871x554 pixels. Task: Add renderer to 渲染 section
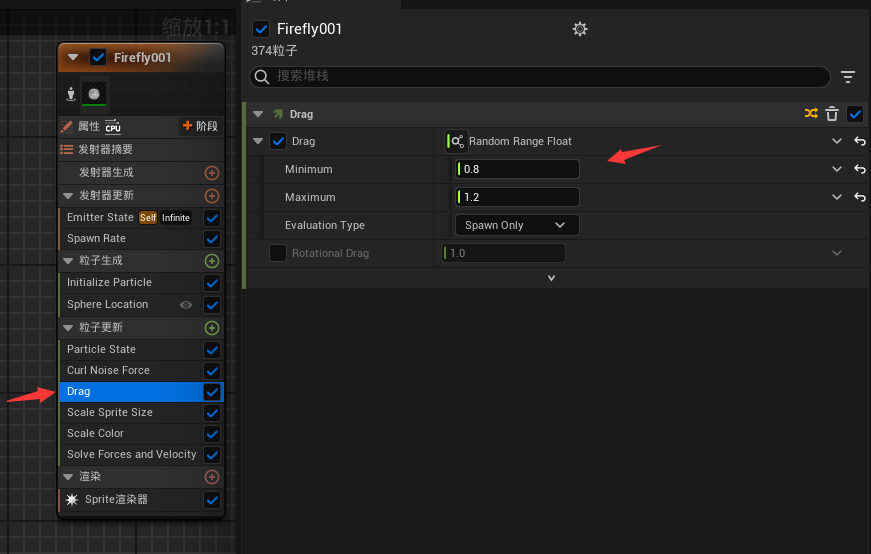[x=212, y=477]
